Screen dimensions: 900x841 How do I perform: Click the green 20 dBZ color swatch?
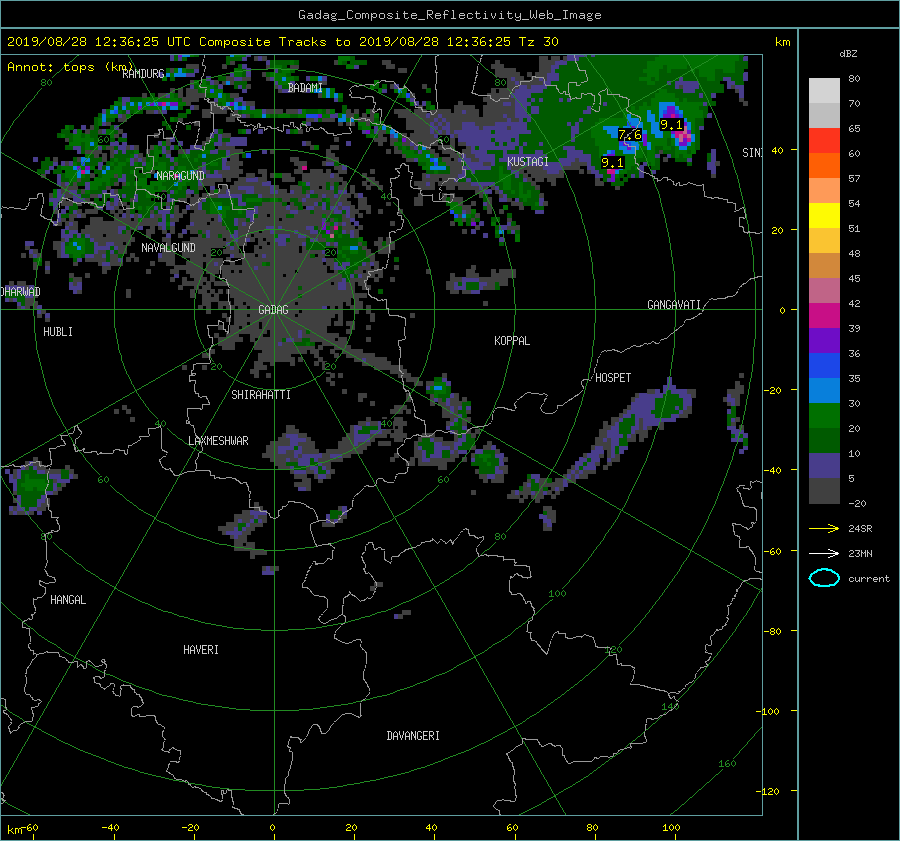(824, 416)
